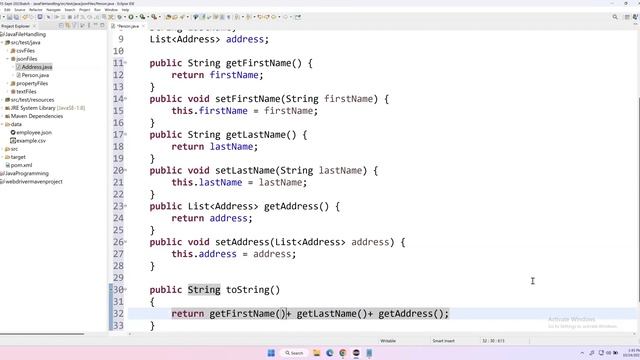
Task: Expand the Maven Dependencies node
Action: [2, 116]
